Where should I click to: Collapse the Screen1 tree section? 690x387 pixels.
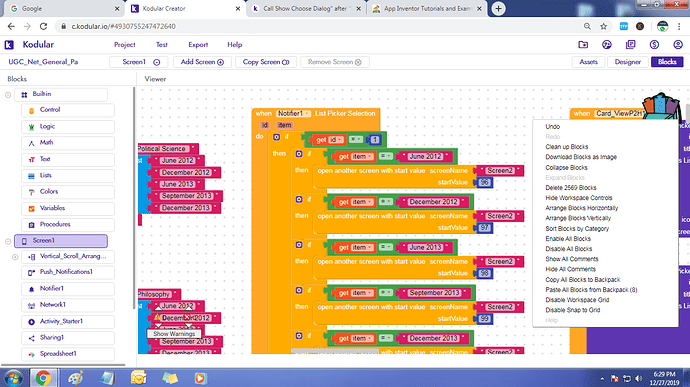tap(8, 241)
